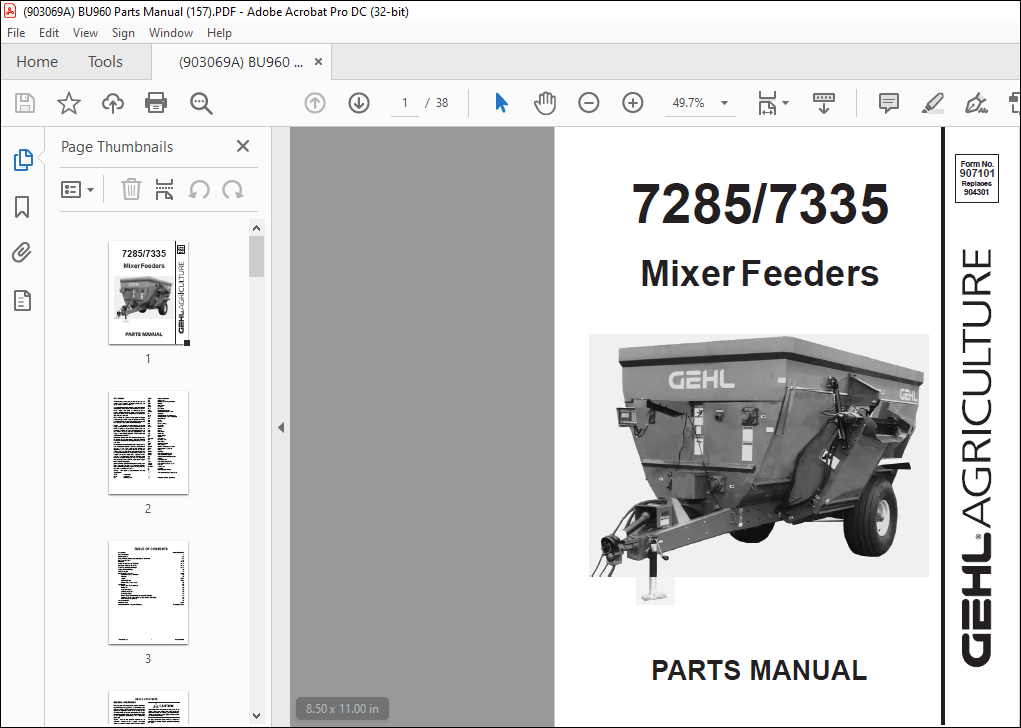Click the 'PARTS MANUAL' text

pyautogui.click(x=759, y=671)
